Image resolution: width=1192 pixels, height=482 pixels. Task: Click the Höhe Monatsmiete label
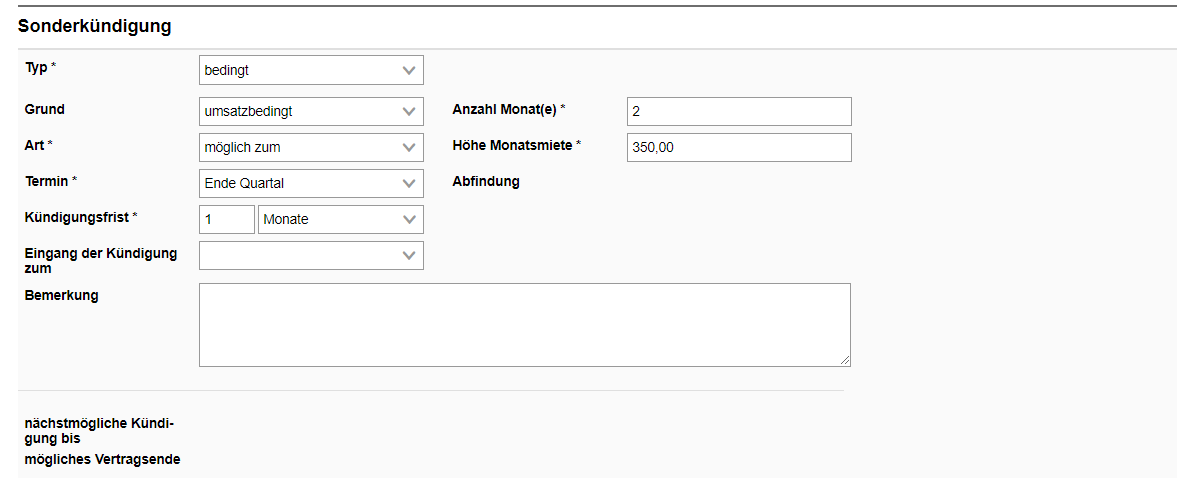512,145
